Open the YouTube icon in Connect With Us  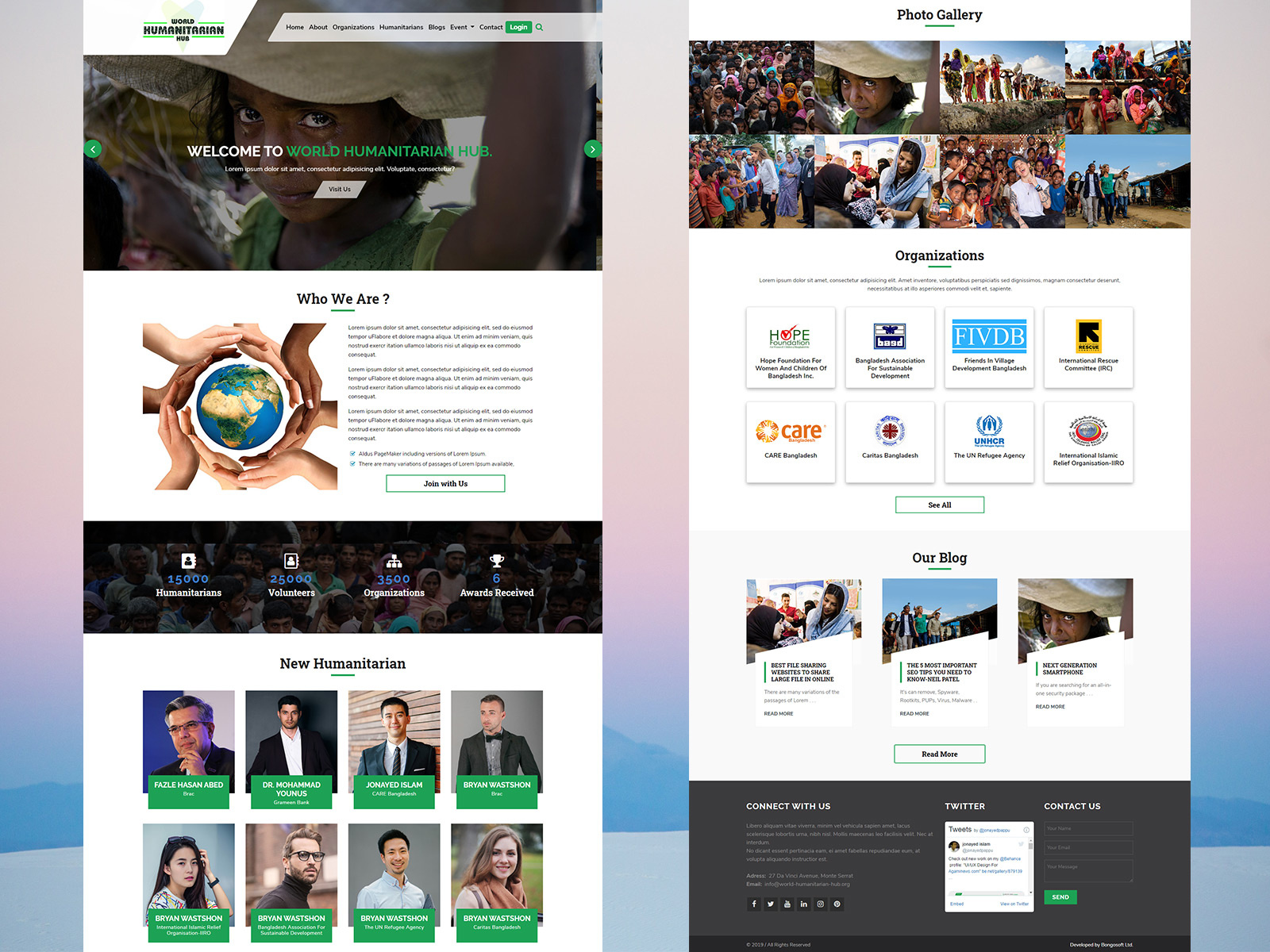click(787, 904)
